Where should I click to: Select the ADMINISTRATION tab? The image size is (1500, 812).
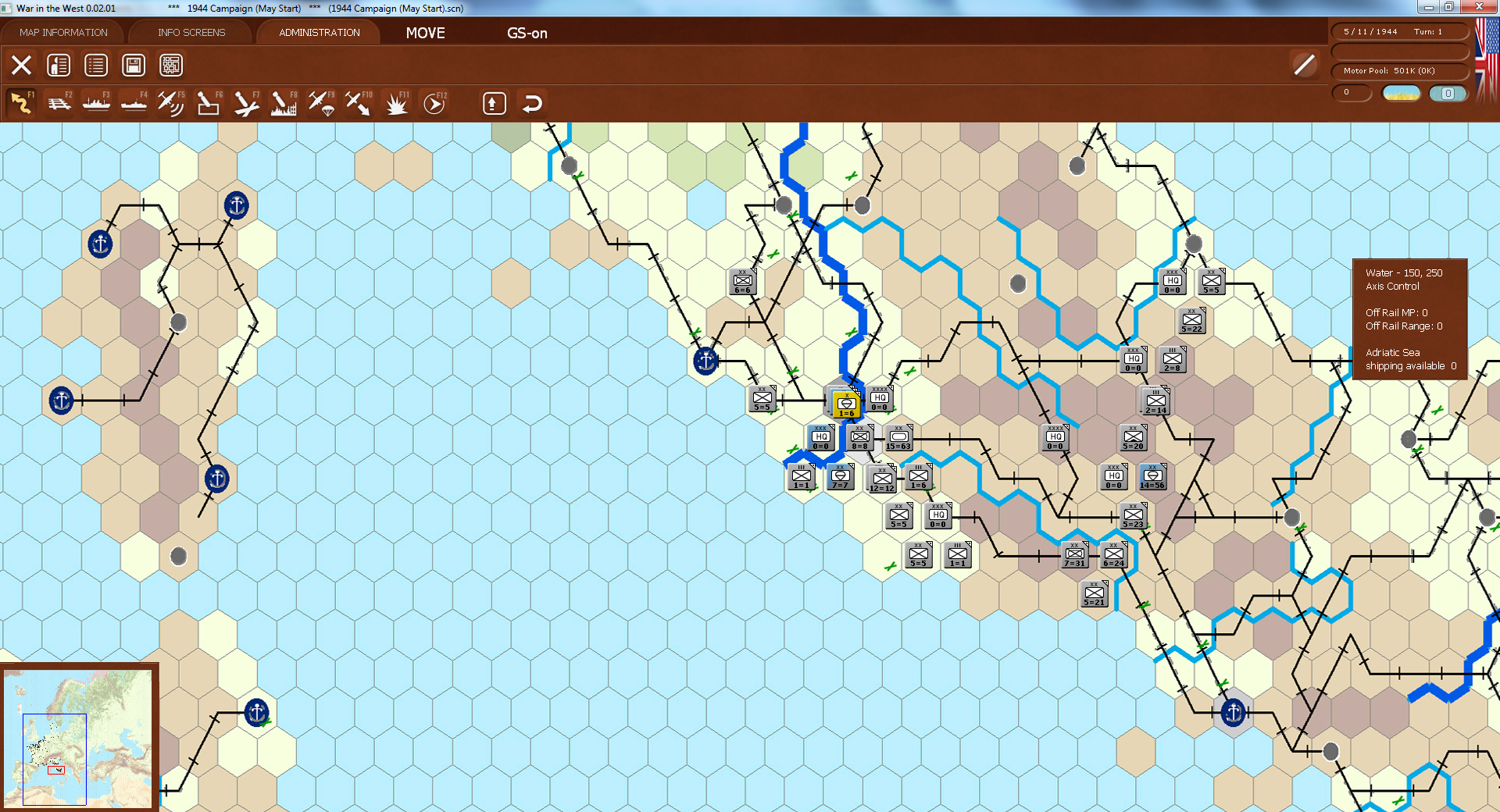point(320,33)
